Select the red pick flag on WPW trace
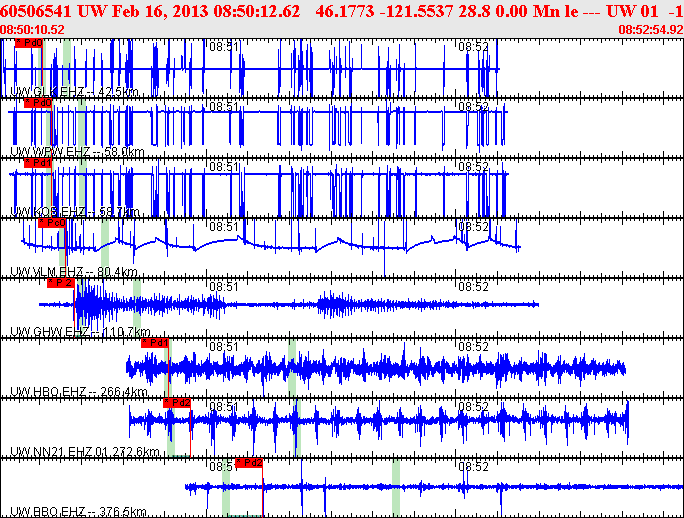 tap(37, 102)
